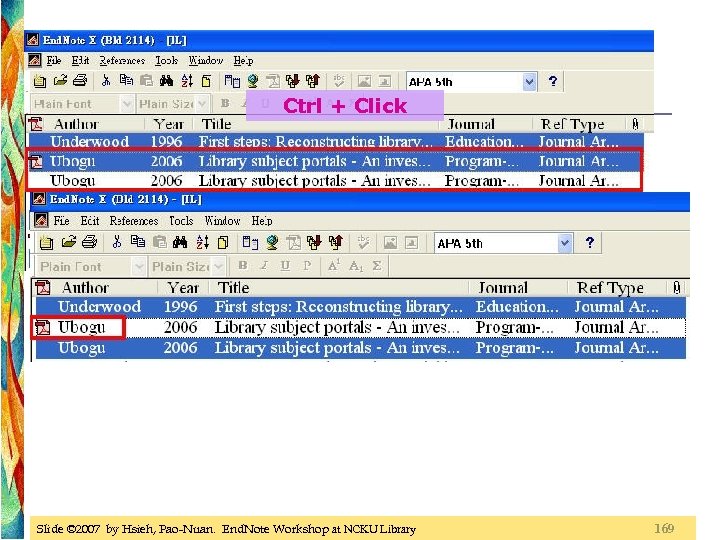The image size is (720, 540).
Task: Click globe Connect icon in upper window
Action: point(253,81)
